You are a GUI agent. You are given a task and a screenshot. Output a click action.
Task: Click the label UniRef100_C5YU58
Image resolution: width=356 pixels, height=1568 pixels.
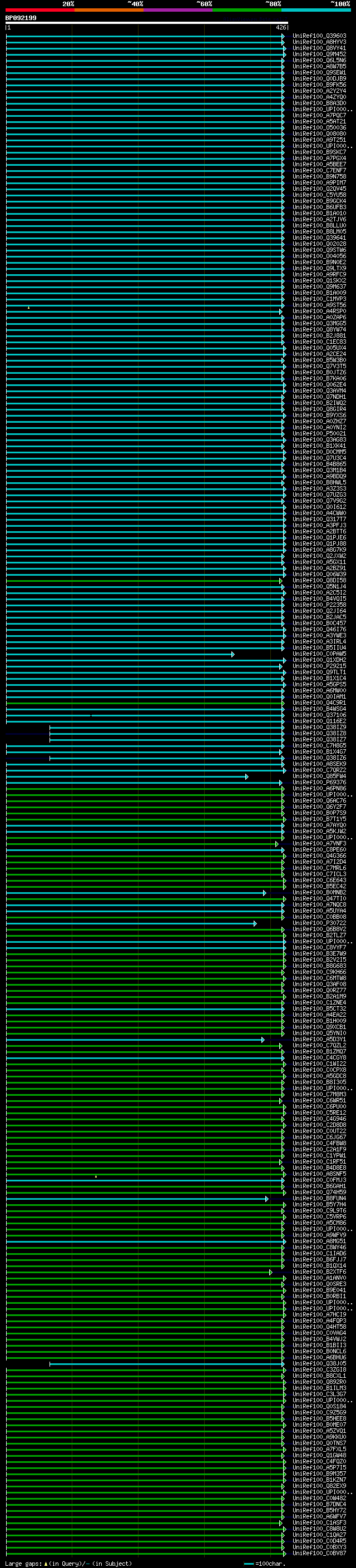tap(319, 195)
